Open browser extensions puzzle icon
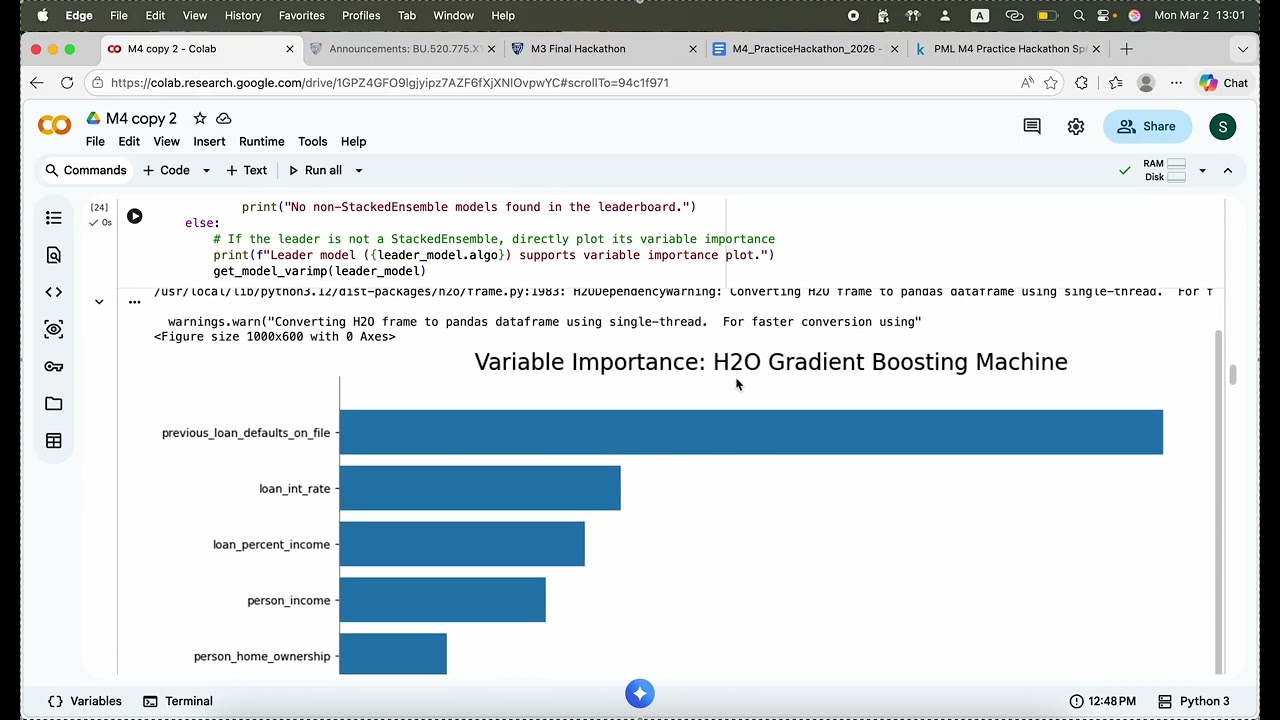The width and height of the screenshot is (1280, 720). tap(1081, 83)
